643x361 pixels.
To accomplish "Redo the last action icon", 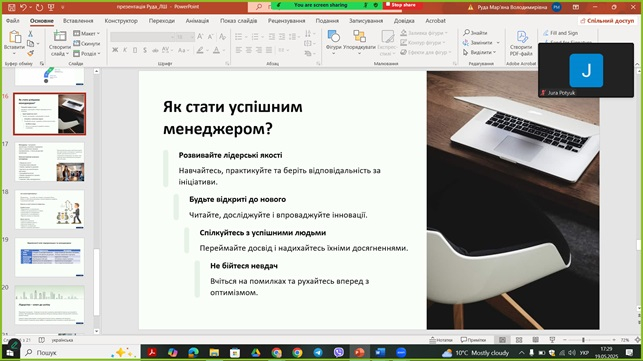I will click(x=39, y=7).
